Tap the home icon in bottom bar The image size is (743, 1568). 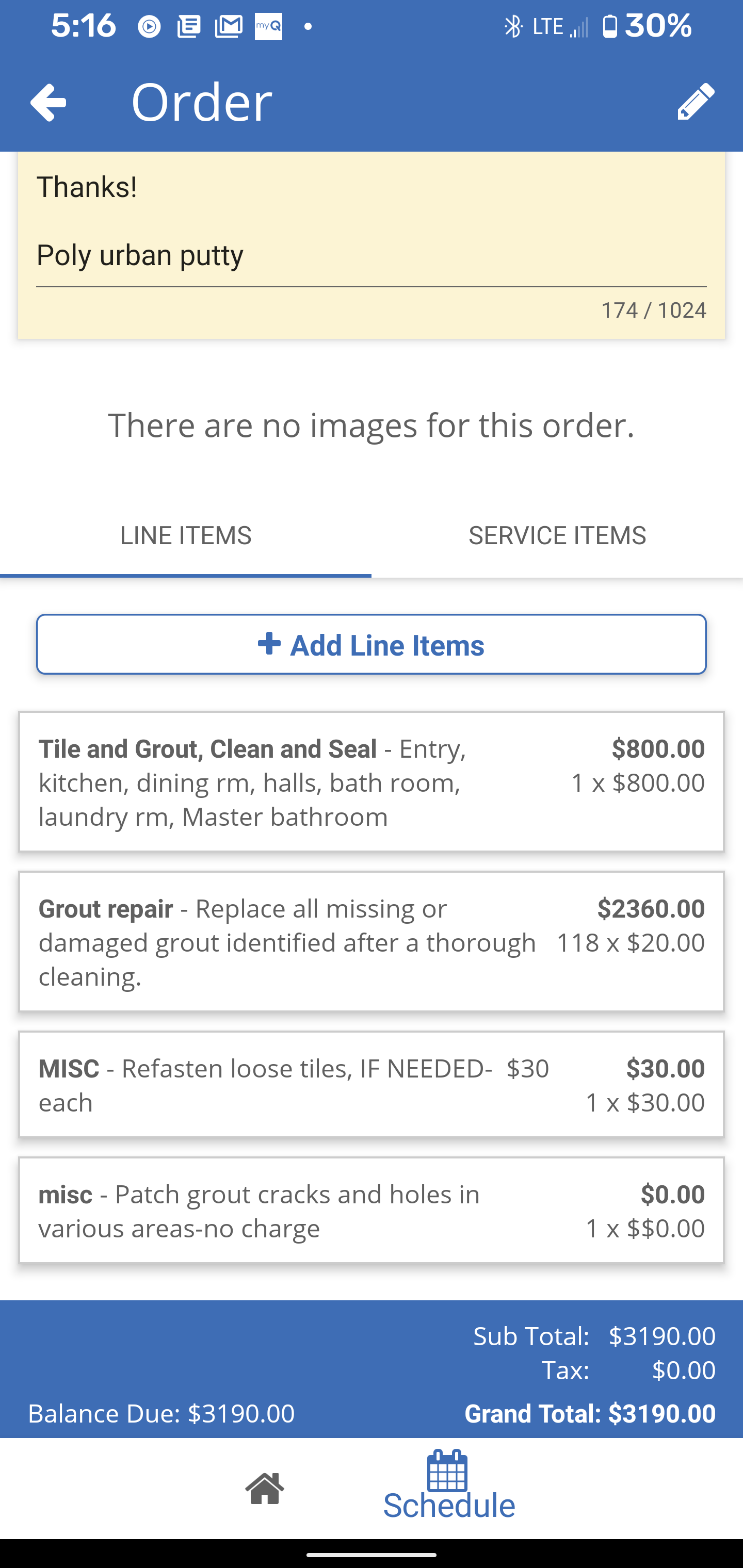point(265,1488)
